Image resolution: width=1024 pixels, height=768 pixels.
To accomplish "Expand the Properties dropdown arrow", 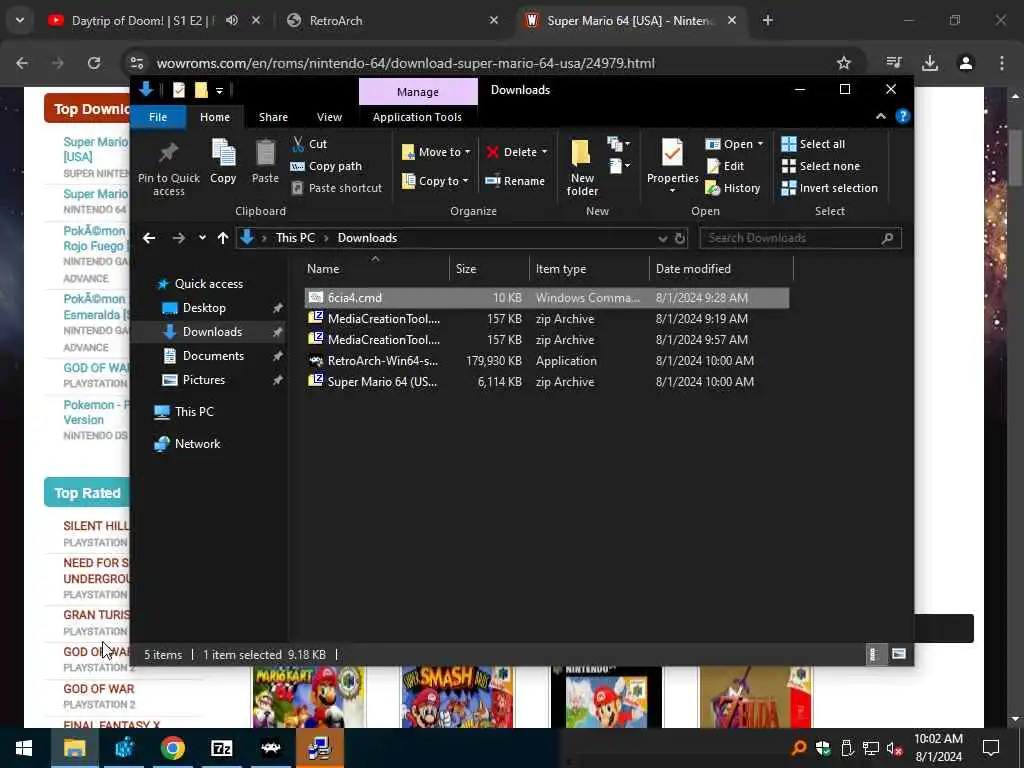I will pyautogui.click(x=672, y=191).
